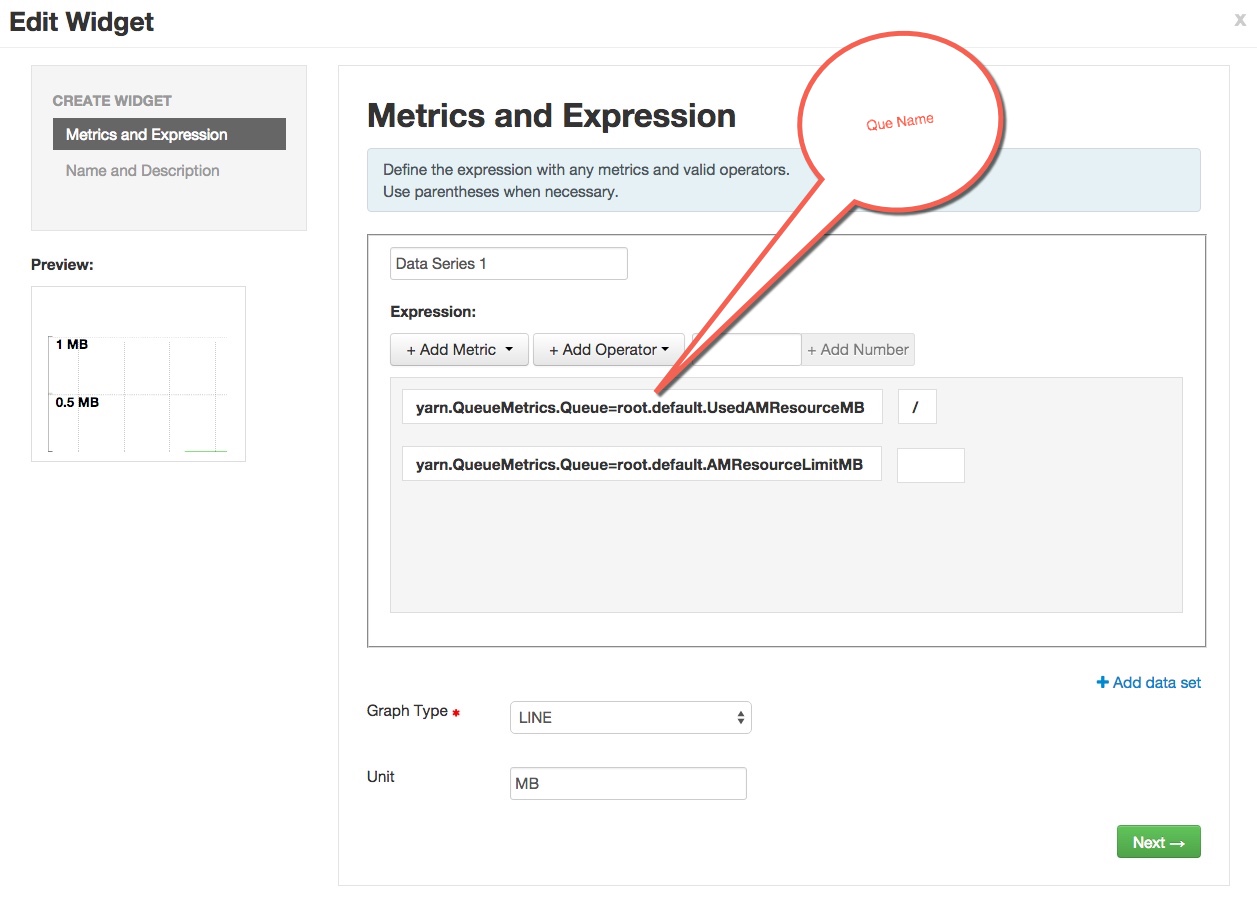The height and width of the screenshot is (905, 1257).
Task: Click the Add Number button
Action: click(857, 349)
